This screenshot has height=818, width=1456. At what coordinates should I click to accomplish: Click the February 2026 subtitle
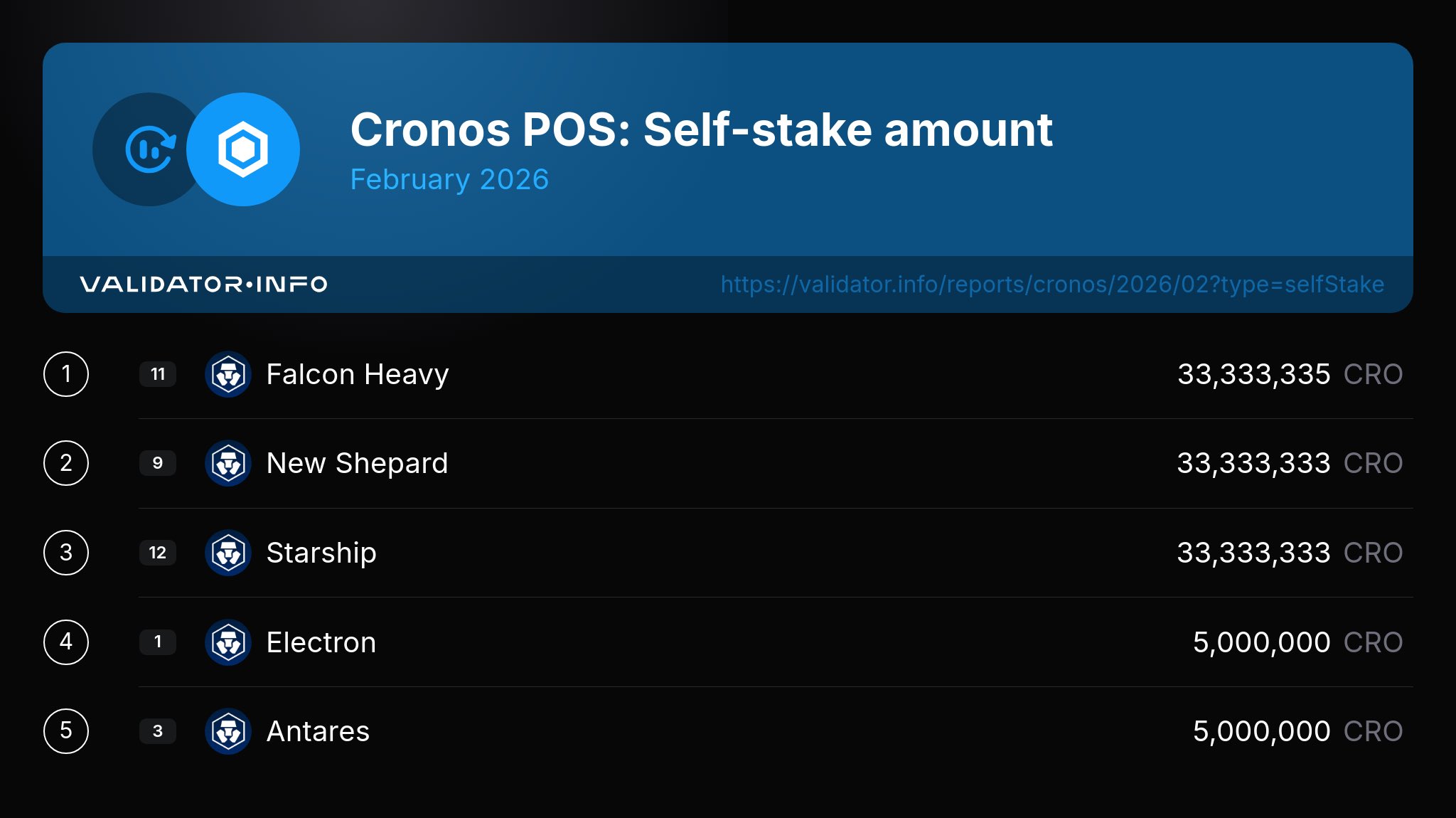[x=449, y=179]
